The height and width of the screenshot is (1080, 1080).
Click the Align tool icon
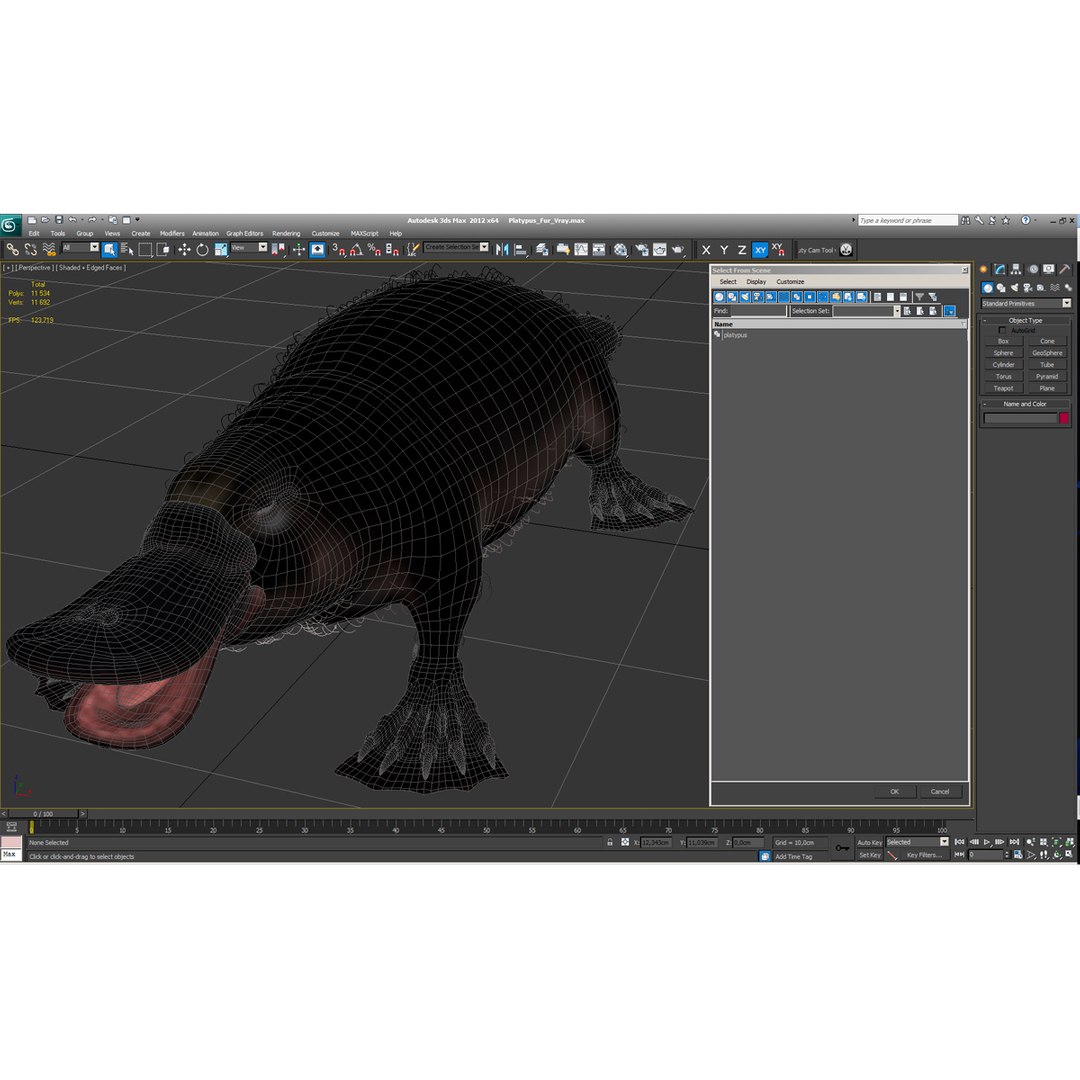tap(521, 249)
